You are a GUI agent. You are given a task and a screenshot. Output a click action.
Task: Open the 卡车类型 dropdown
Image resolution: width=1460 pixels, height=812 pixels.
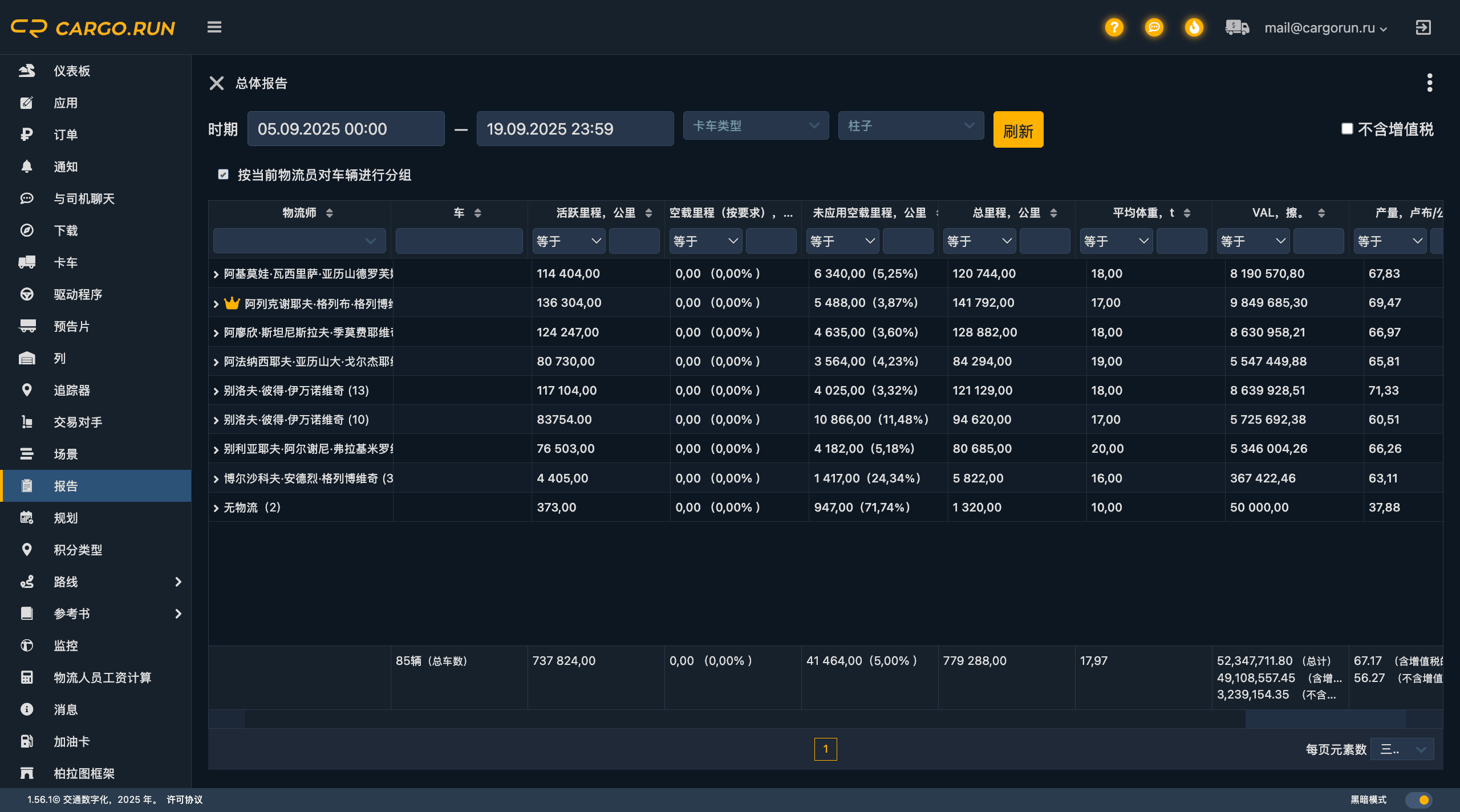point(756,125)
